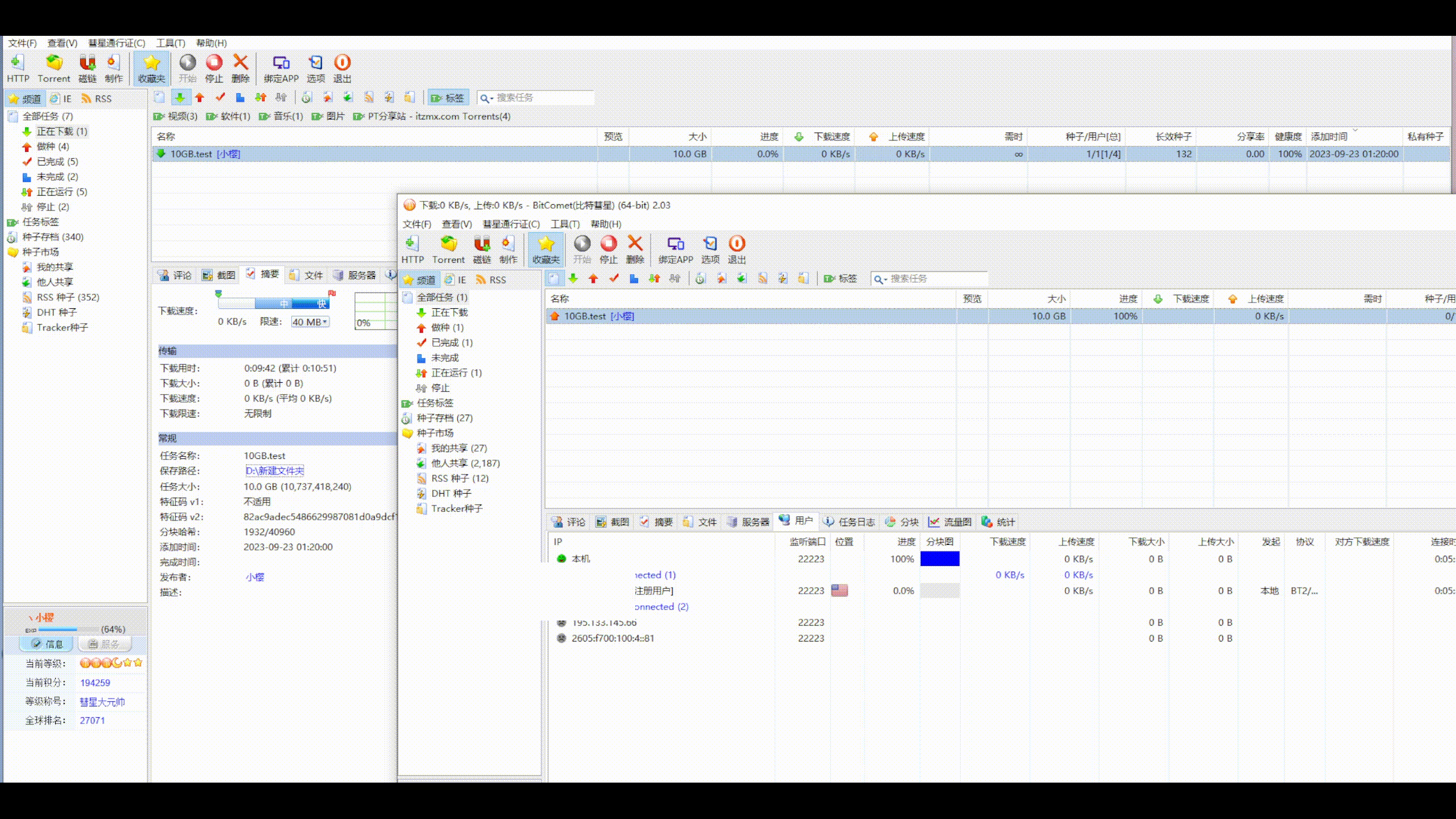Open search type dropdown in back window search box
The image size is (1456, 819).
coord(487,98)
